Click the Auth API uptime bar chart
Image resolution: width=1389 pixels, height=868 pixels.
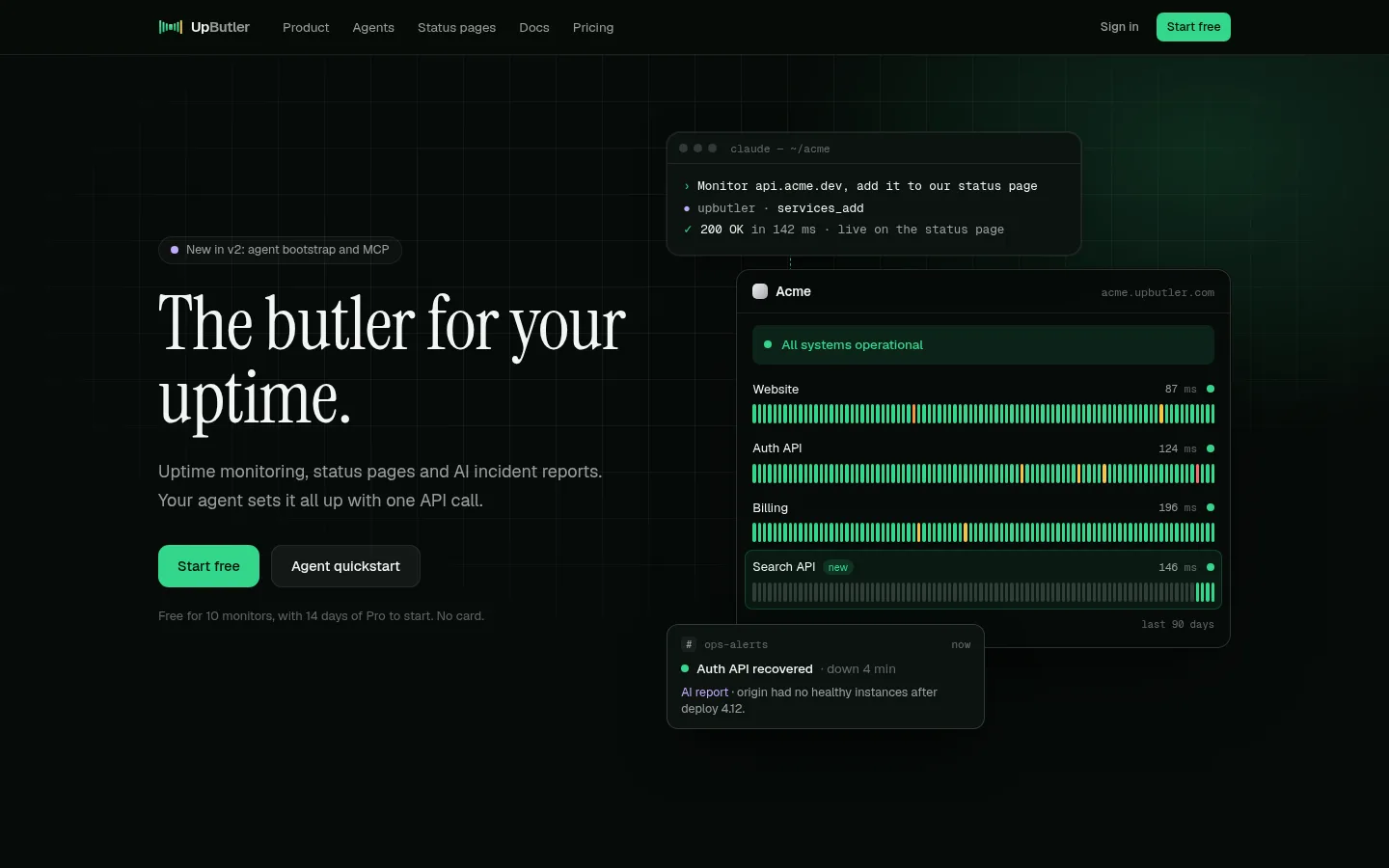(x=983, y=474)
